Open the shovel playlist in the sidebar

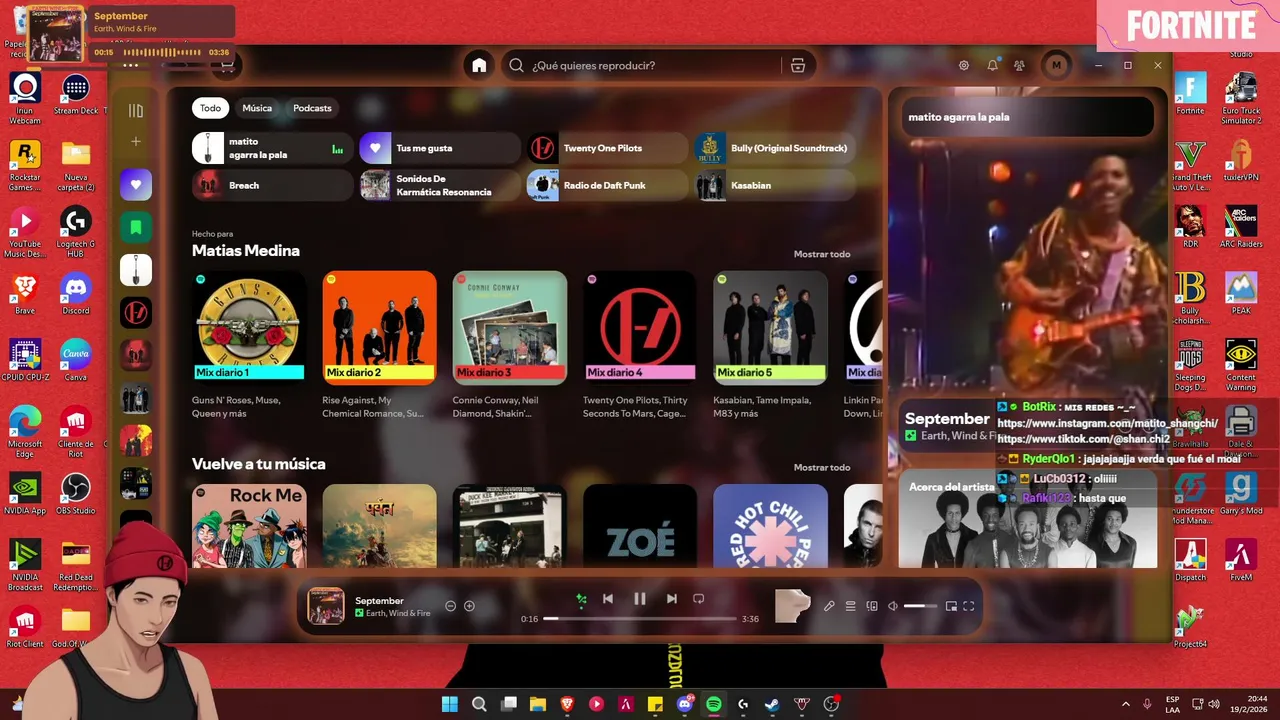tap(136, 270)
